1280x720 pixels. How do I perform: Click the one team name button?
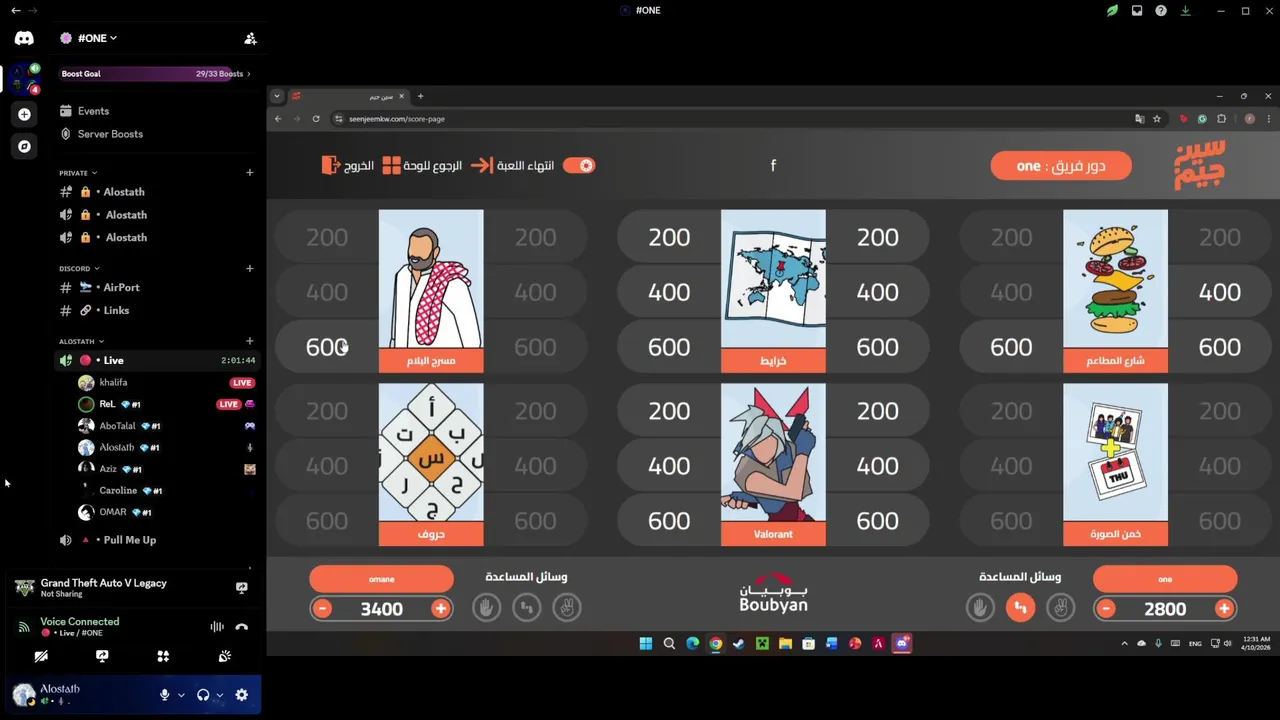(1165, 579)
